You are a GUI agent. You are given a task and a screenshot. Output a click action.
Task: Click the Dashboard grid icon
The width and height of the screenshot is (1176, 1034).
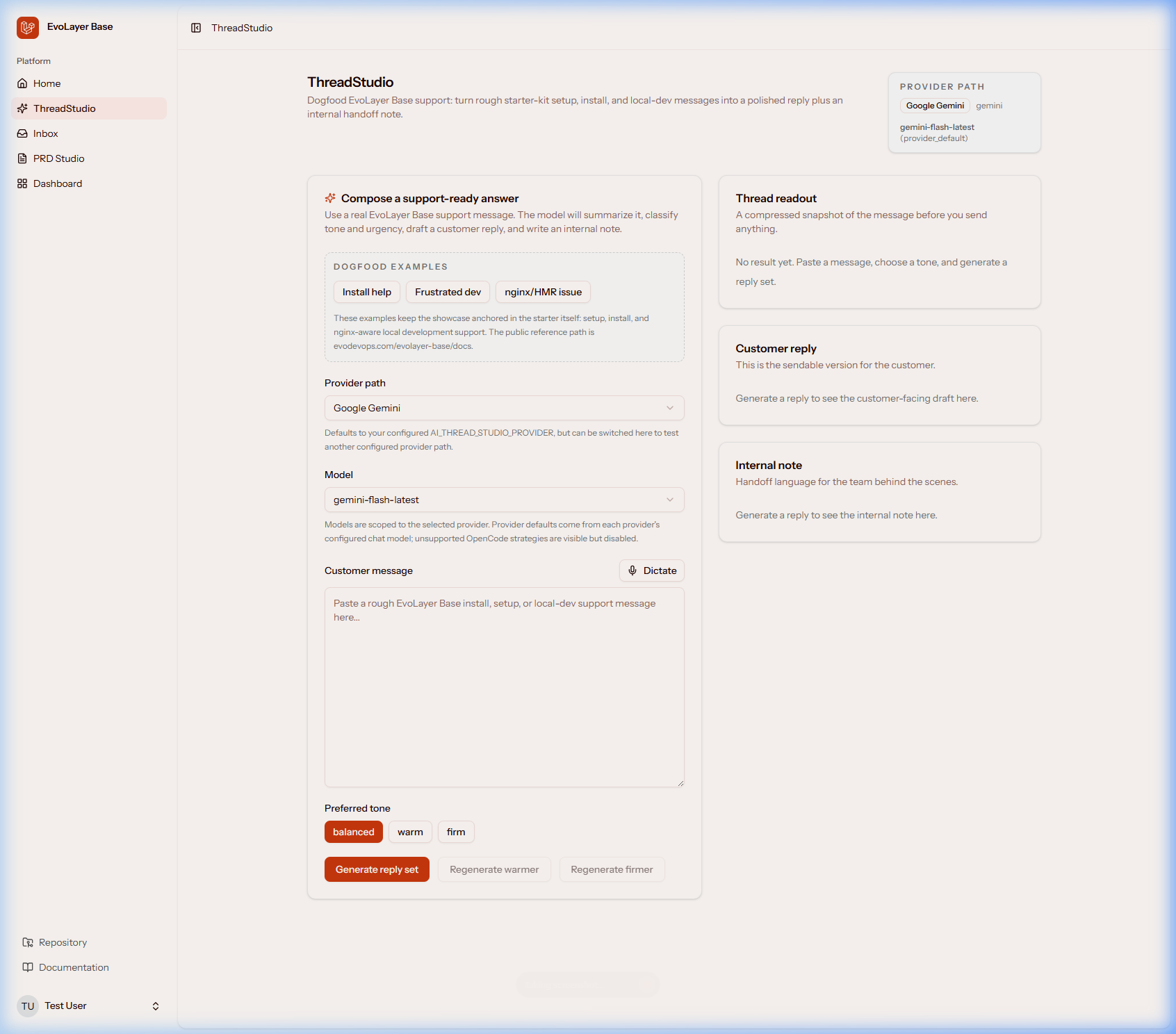(x=22, y=183)
